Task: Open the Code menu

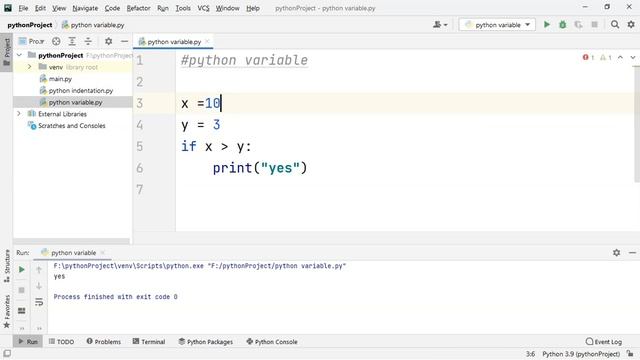Action: click(x=112, y=8)
